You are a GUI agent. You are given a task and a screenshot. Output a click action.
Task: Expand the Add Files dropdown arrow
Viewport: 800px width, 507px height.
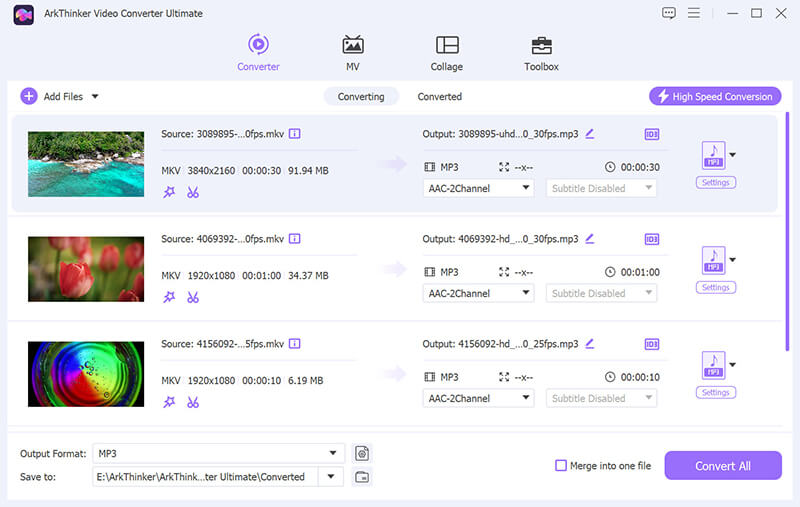tap(95, 96)
